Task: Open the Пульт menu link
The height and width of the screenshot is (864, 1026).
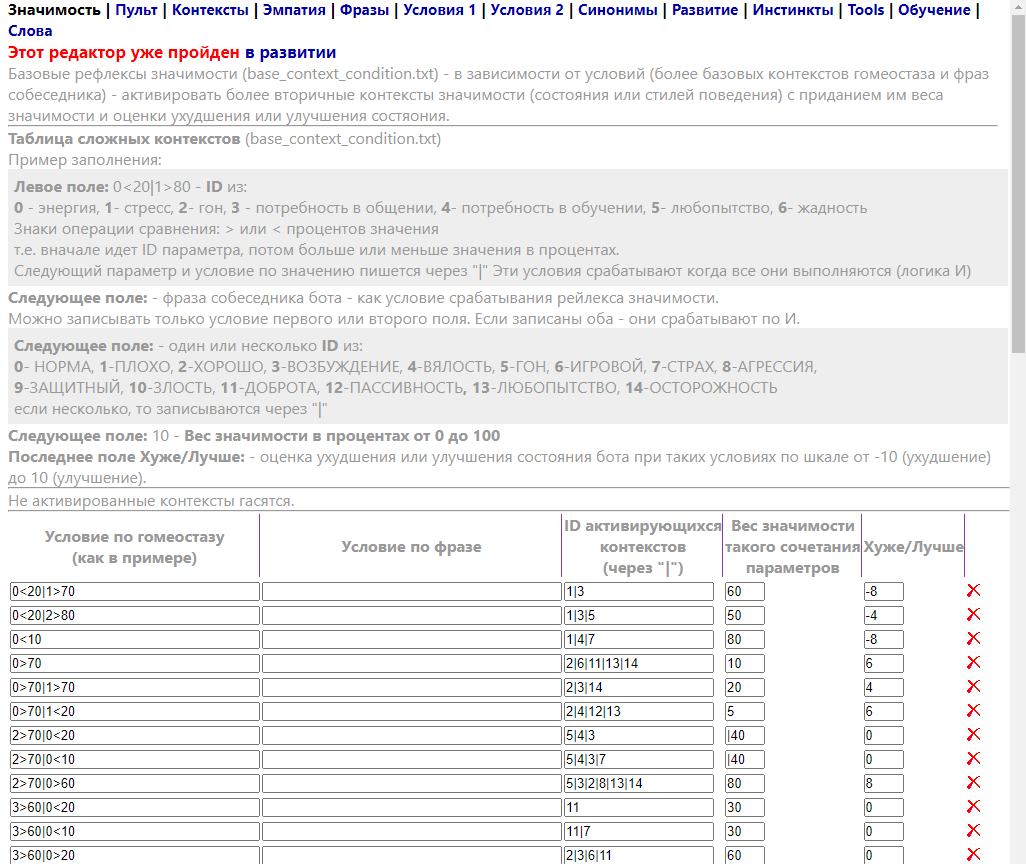Action: tap(136, 10)
